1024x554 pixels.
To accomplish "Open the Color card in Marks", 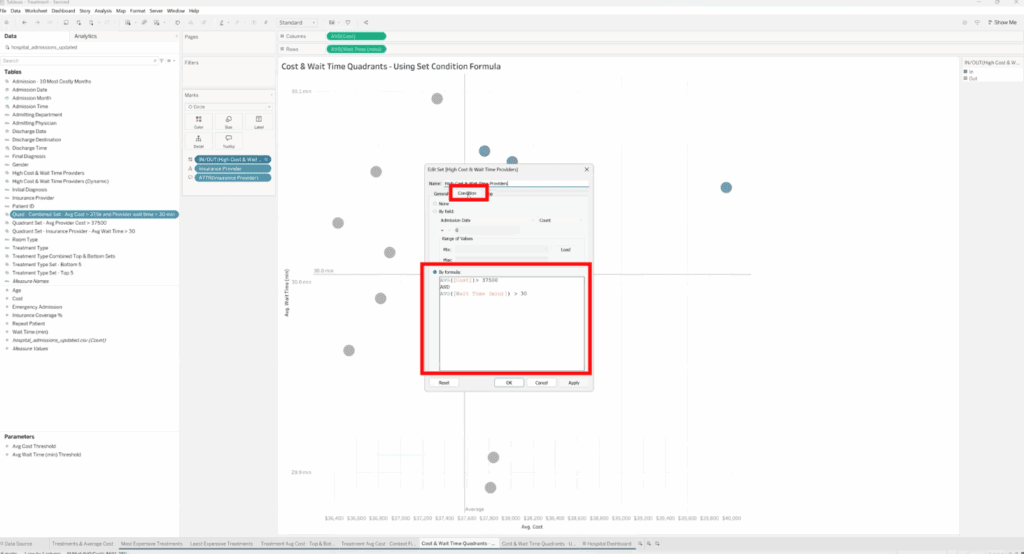I will point(199,122).
